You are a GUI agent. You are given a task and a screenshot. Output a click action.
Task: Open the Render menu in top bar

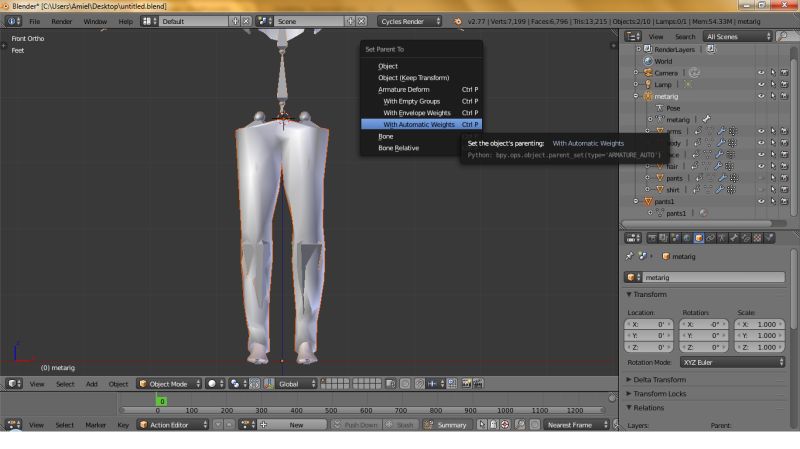(61, 21)
